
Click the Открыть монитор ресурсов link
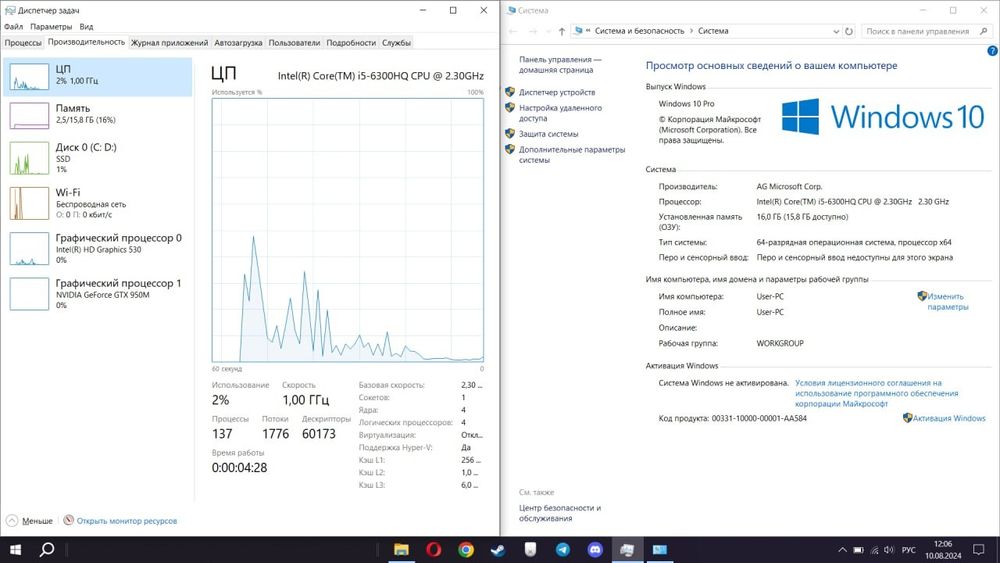click(x=126, y=521)
